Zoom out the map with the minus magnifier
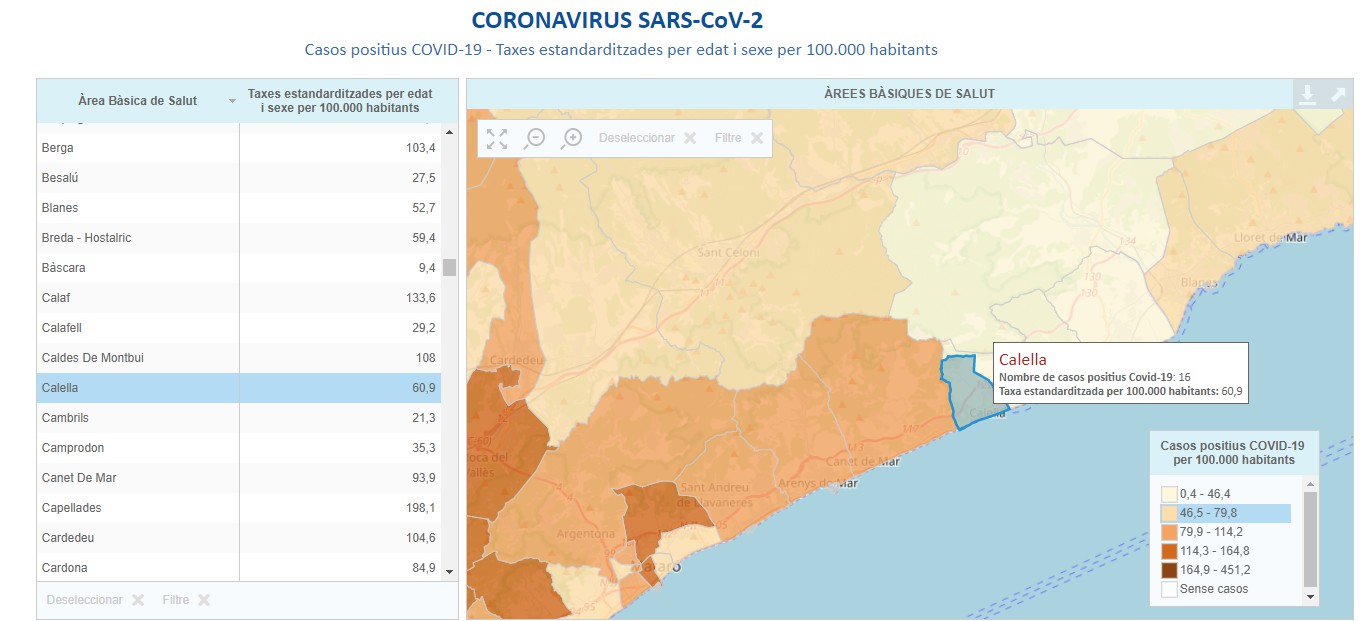The width and height of the screenshot is (1360, 621). 535,138
